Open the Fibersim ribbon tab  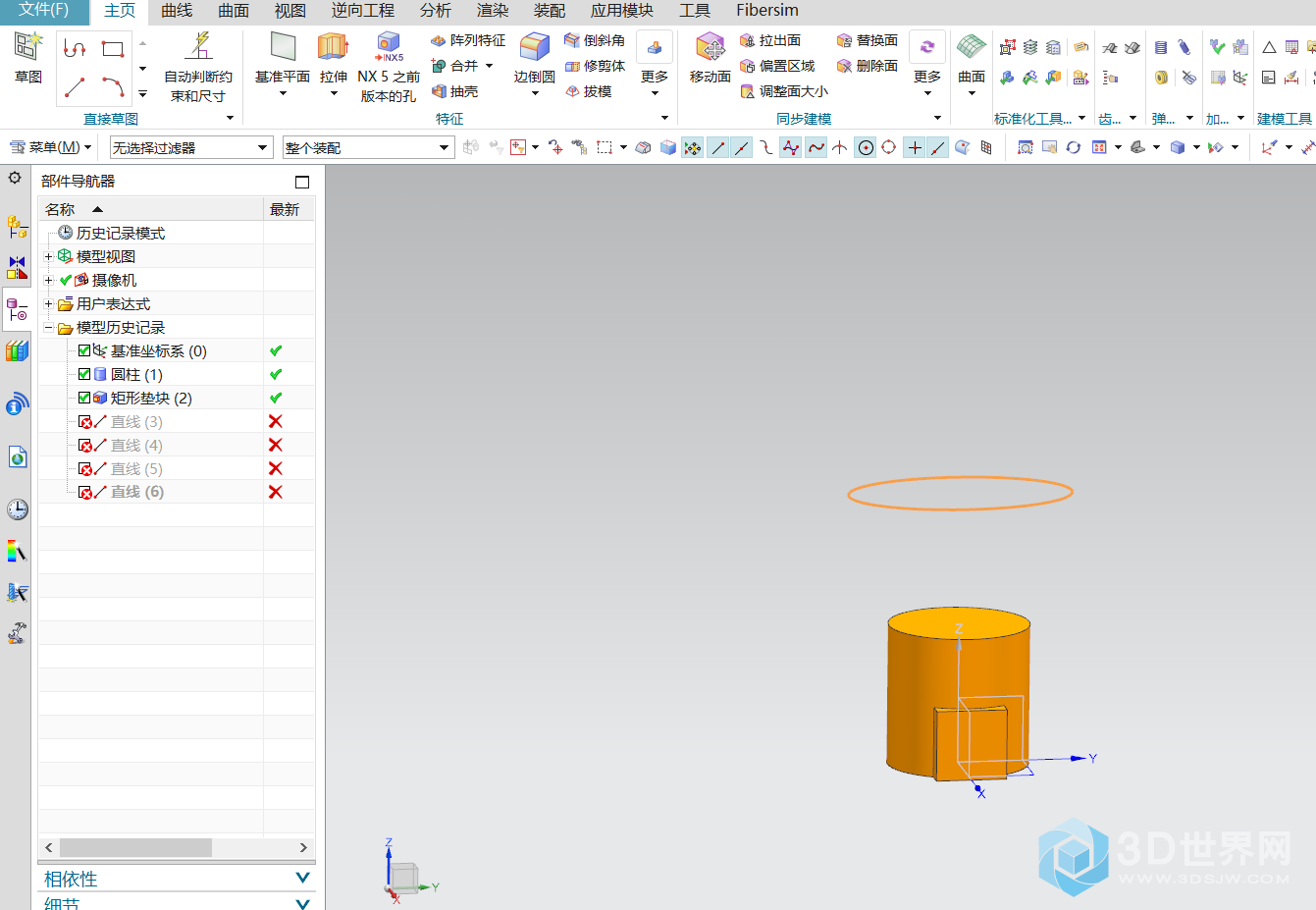coord(767,11)
